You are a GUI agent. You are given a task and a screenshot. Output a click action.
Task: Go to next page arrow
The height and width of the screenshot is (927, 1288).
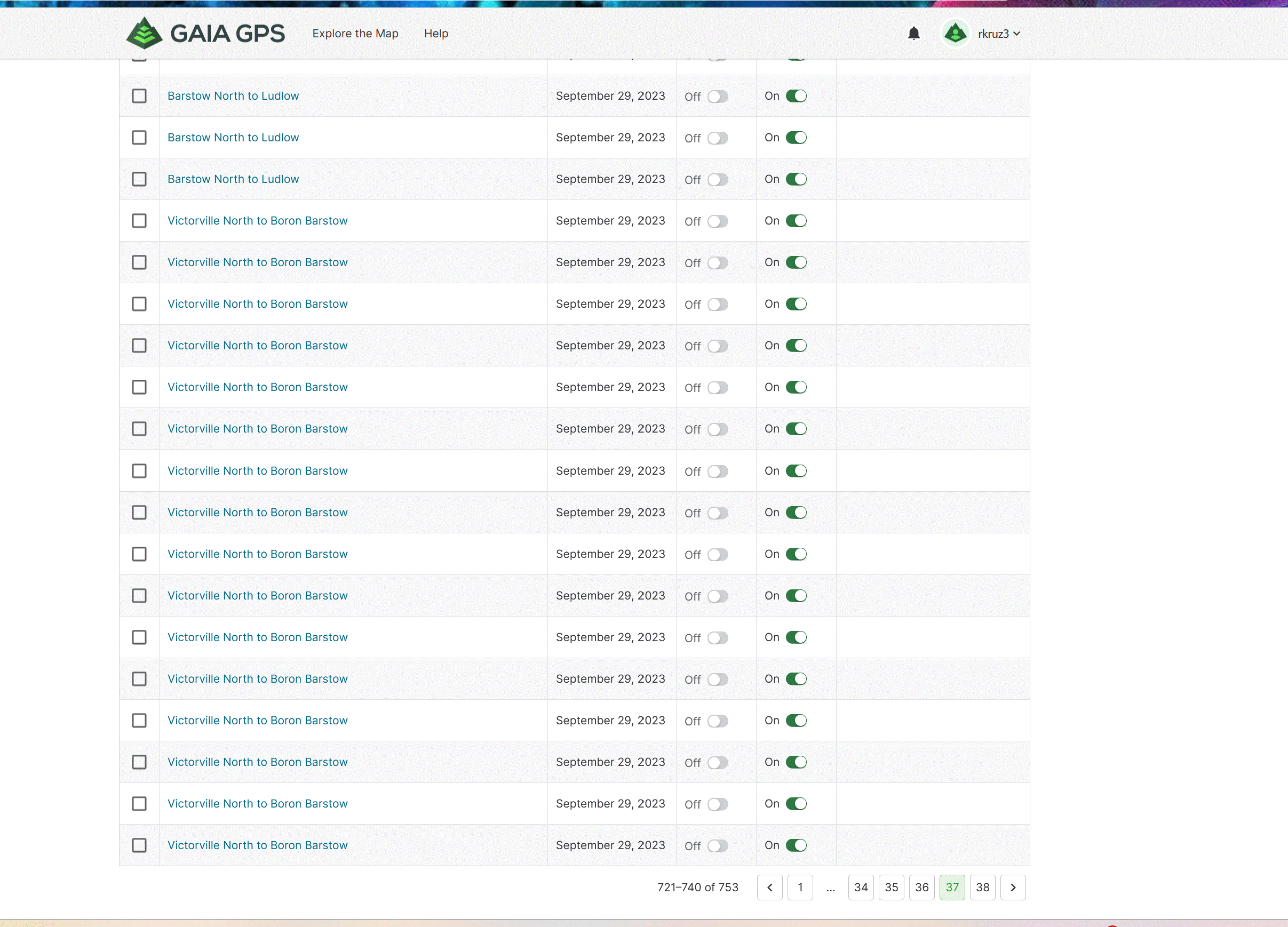click(x=1013, y=886)
